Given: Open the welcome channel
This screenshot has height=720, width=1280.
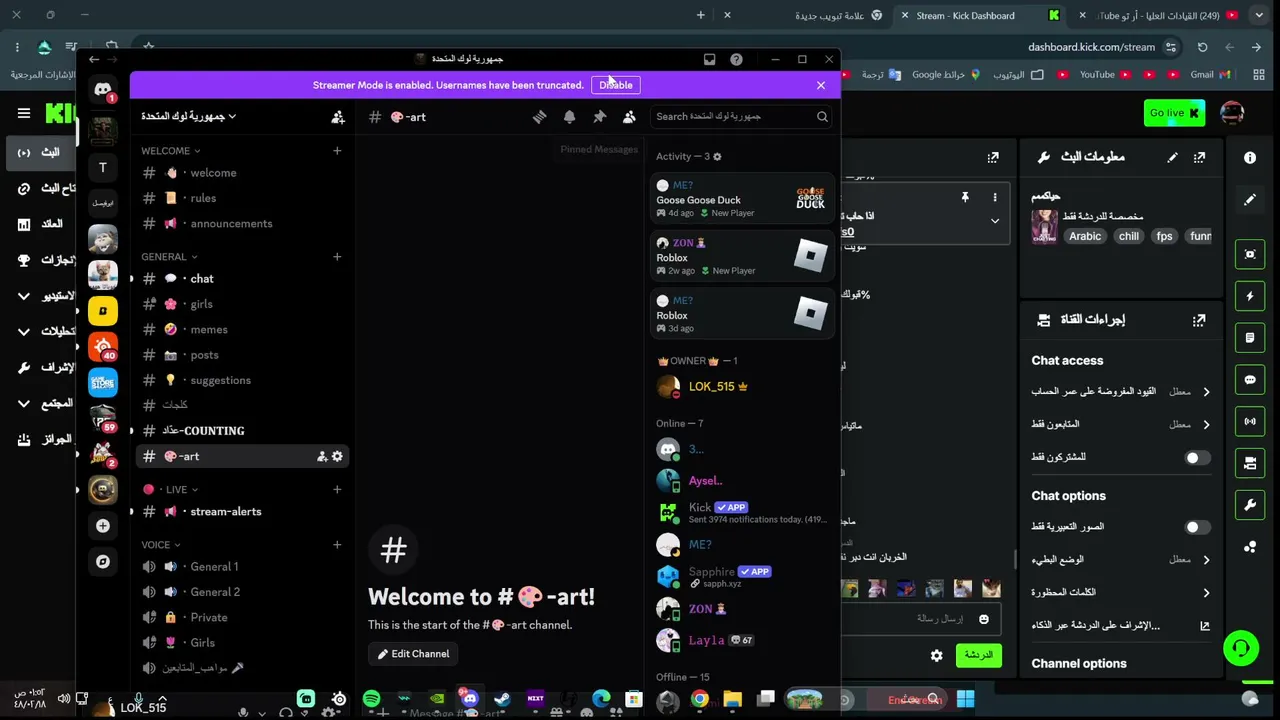Looking at the screenshot, I should click(240, 173).
